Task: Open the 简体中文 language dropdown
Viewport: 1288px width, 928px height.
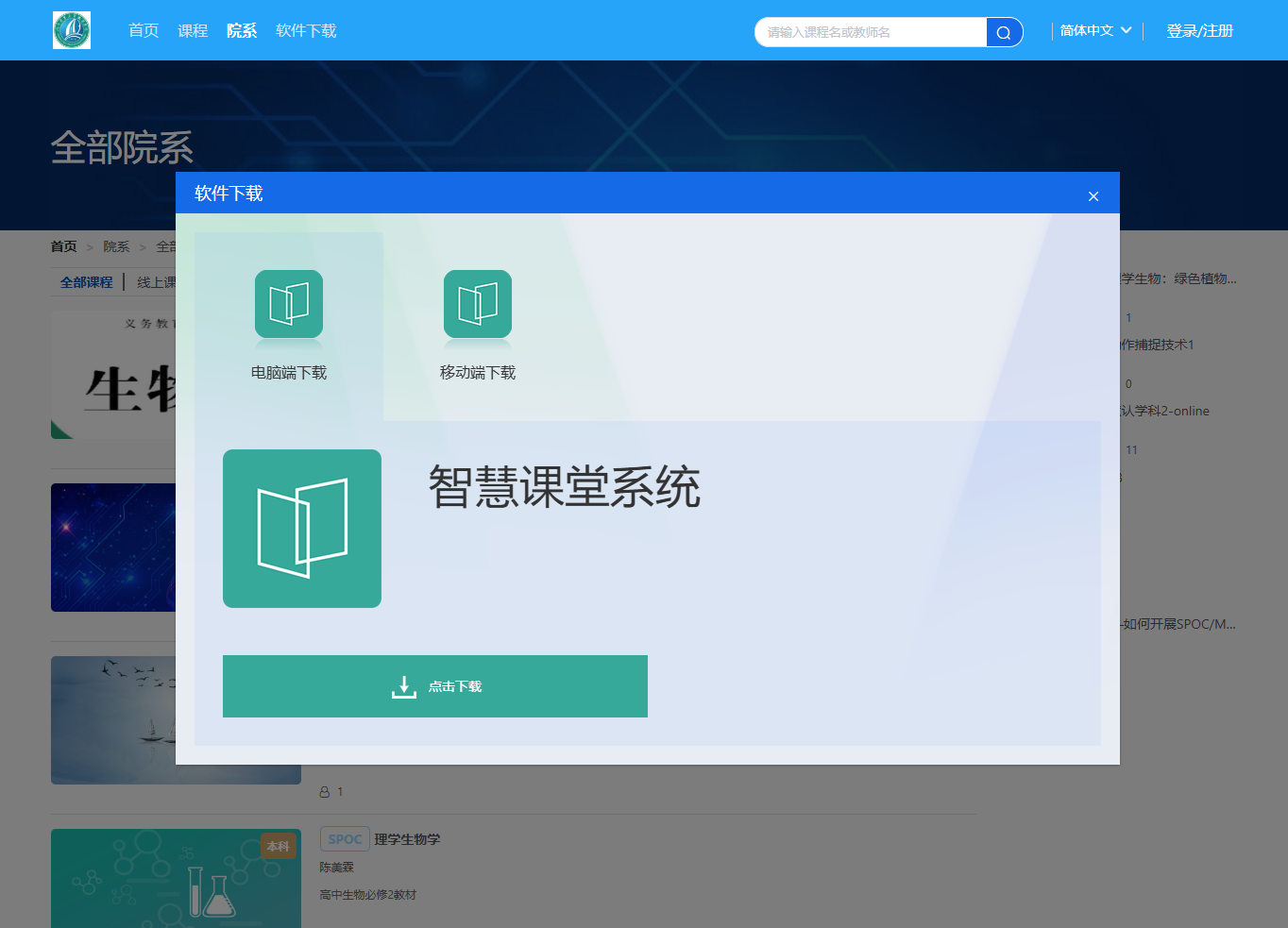Action: click(x=1095, y=31)
